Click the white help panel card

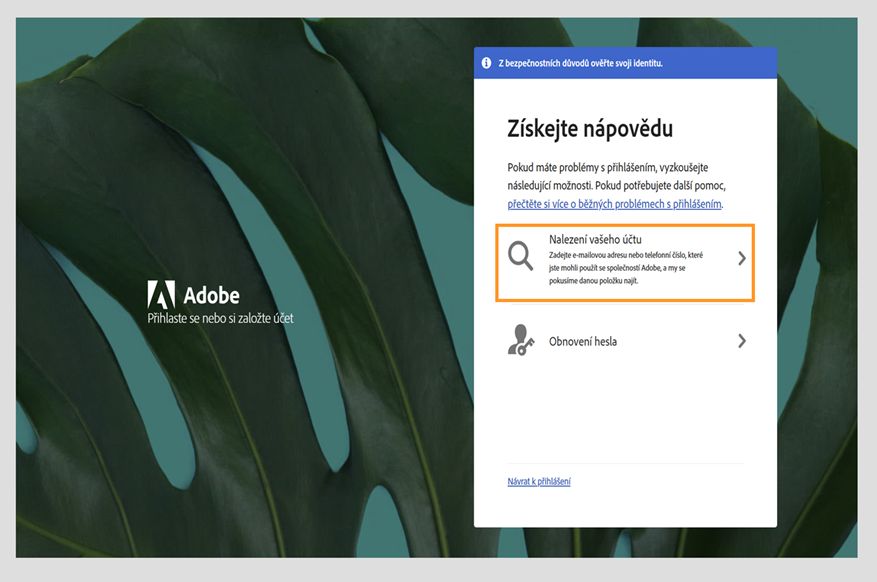(x=625, y=420)
